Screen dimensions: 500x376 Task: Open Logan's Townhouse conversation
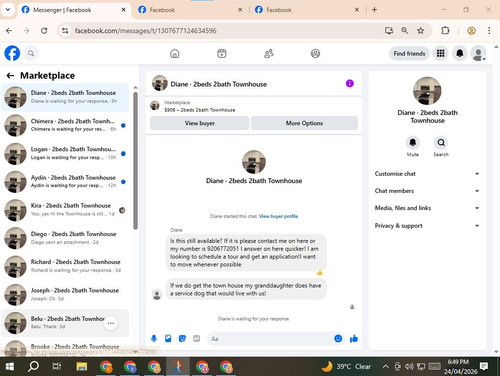[x=65, y=153]
